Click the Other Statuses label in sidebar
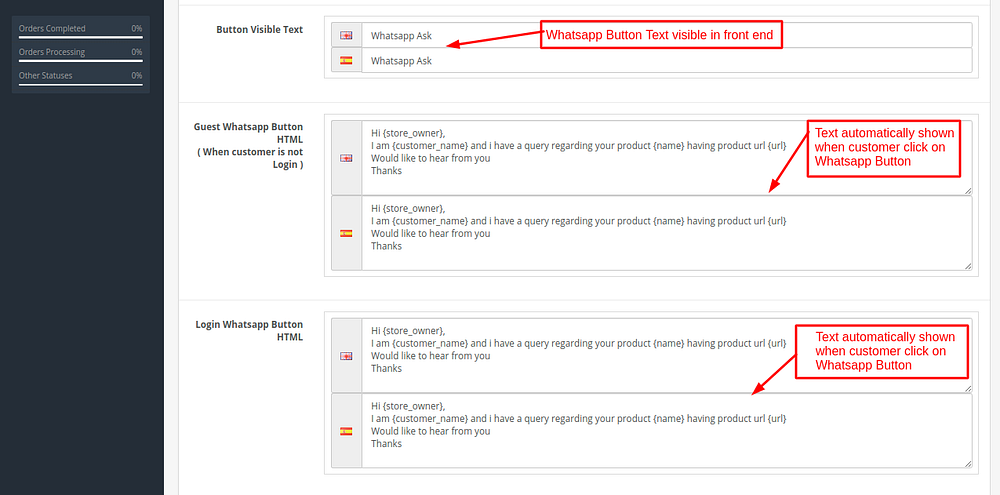Screen dimensions: 1000x495 pyautogui.click(x=45, y=76)
